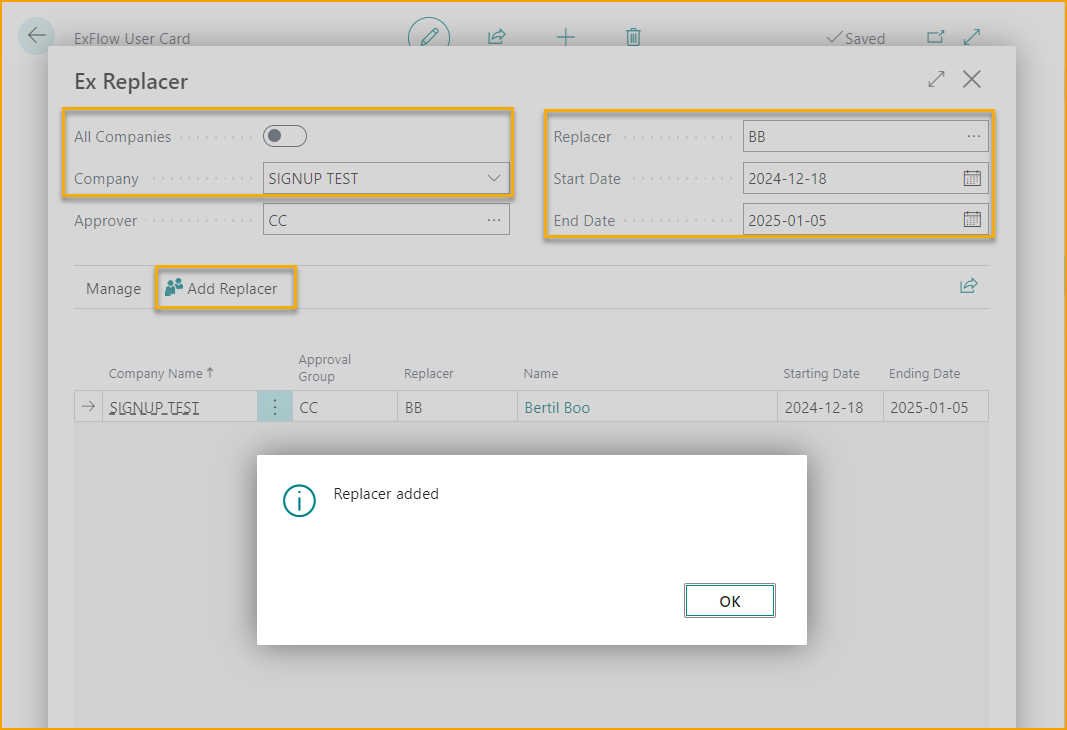Click the Saved checkmark indicator
Viewport: 1067px width, 730px height.
pos(855,38)
